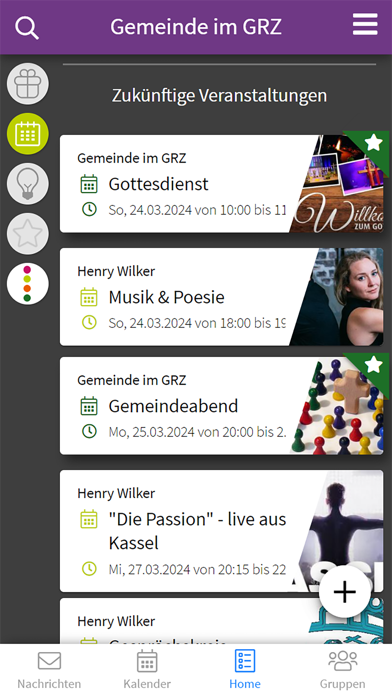The height and width of the screenshot is (696, 392).
Task: Select the calendar events sidebar filter
Action: [28, 134]
